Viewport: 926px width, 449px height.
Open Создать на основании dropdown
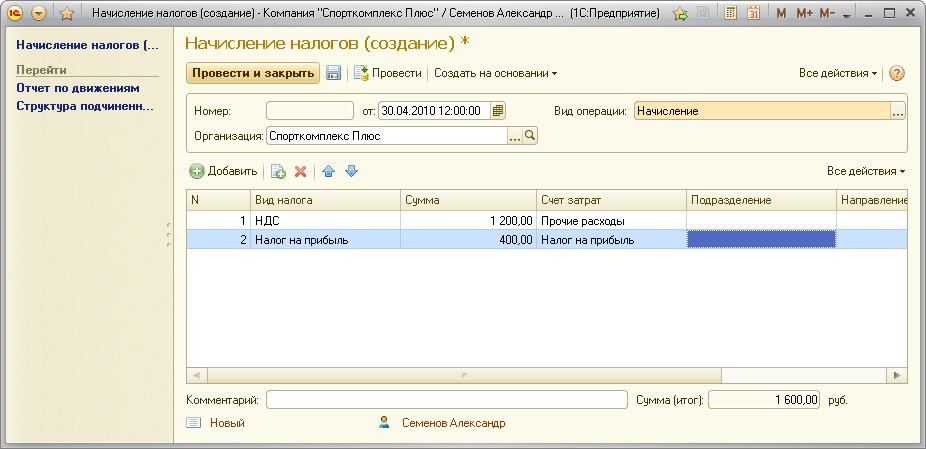(495, 73)
